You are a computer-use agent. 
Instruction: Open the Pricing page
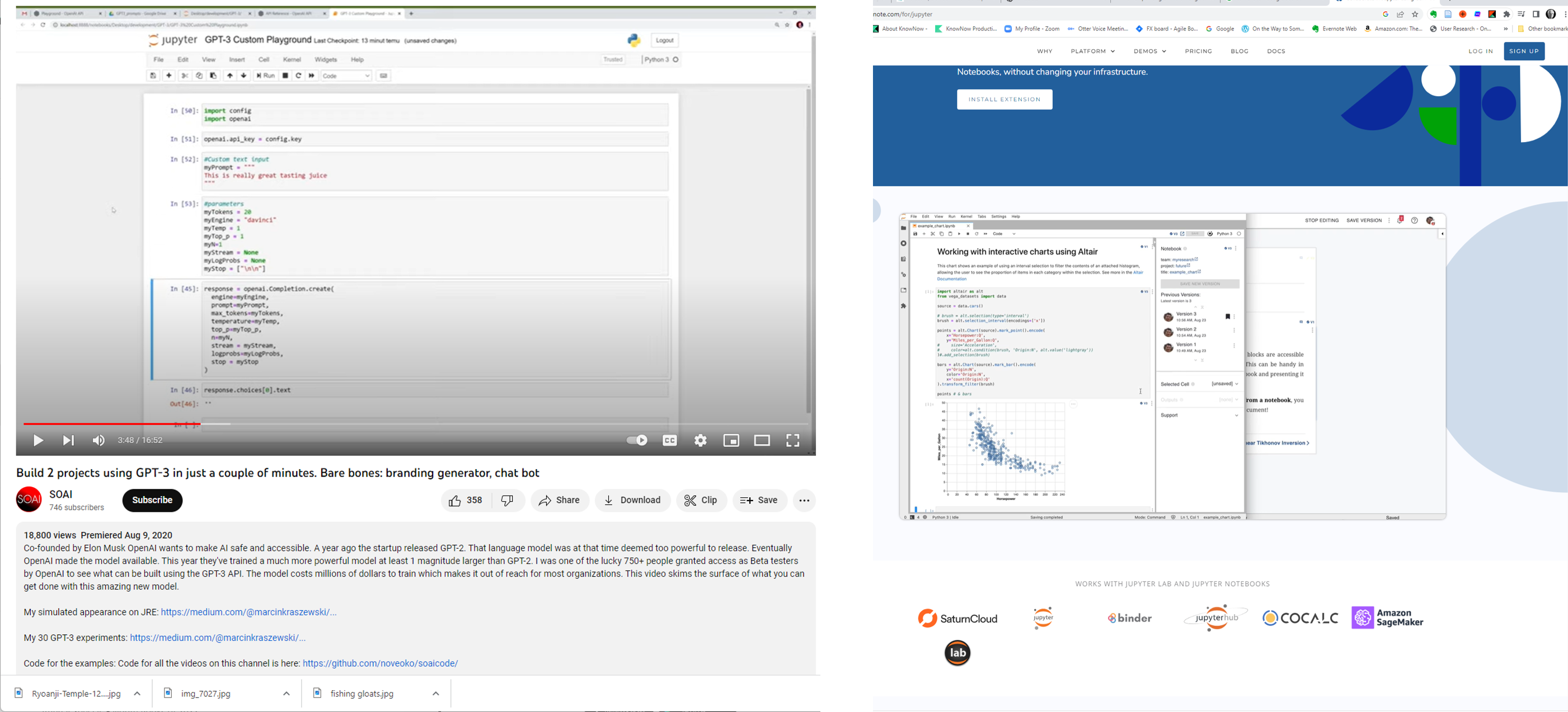click(x=1198, y=51)
